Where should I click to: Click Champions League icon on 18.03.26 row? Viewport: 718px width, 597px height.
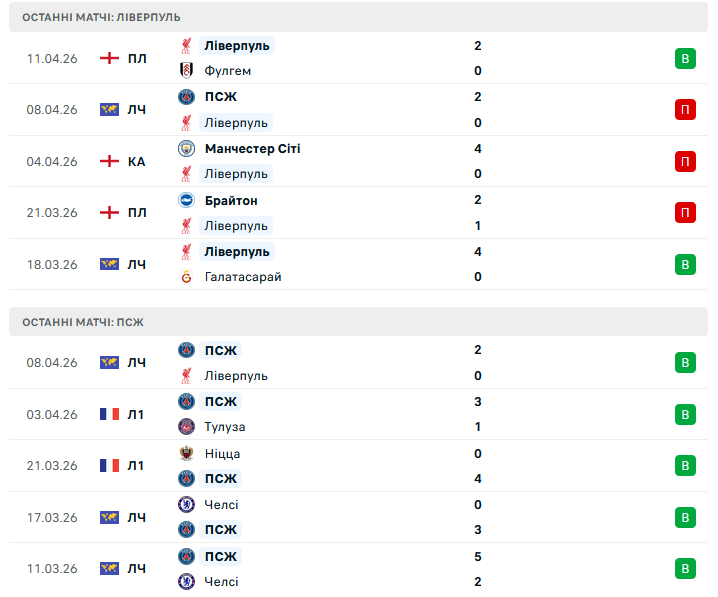click(x=109, y=264)
